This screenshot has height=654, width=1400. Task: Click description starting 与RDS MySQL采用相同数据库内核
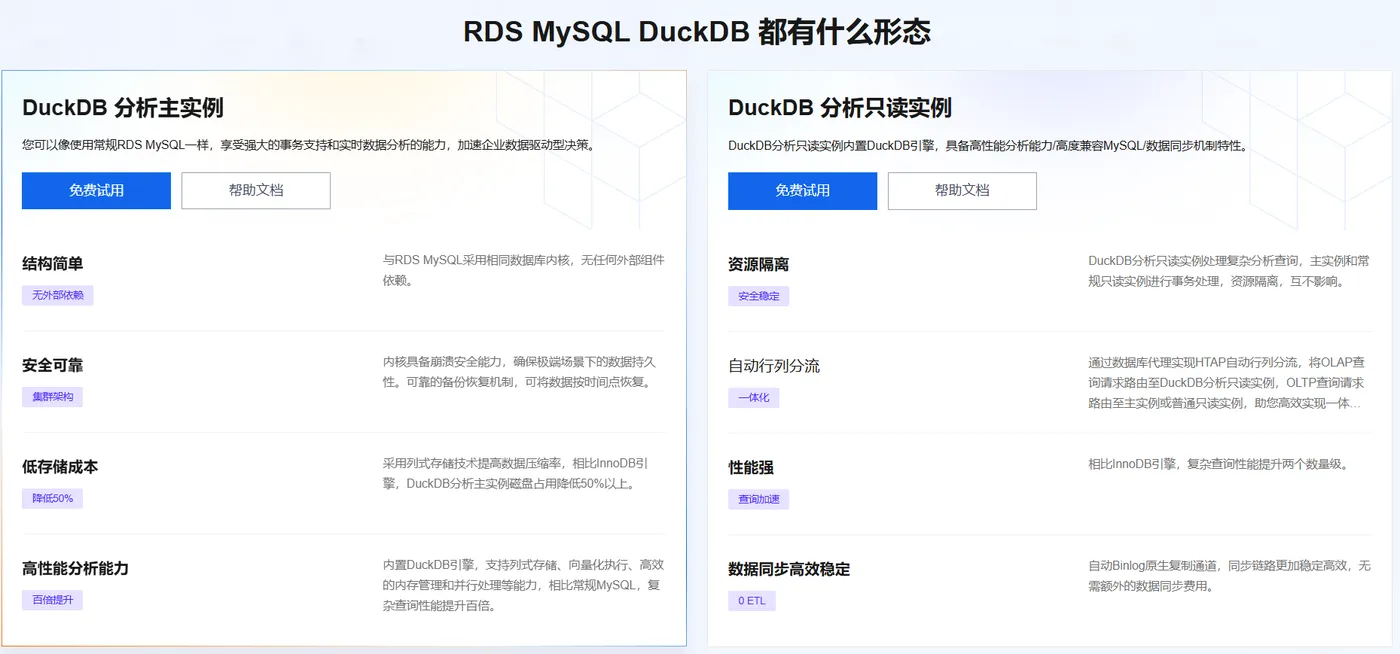pyautogui.click(x=523, y=270)
